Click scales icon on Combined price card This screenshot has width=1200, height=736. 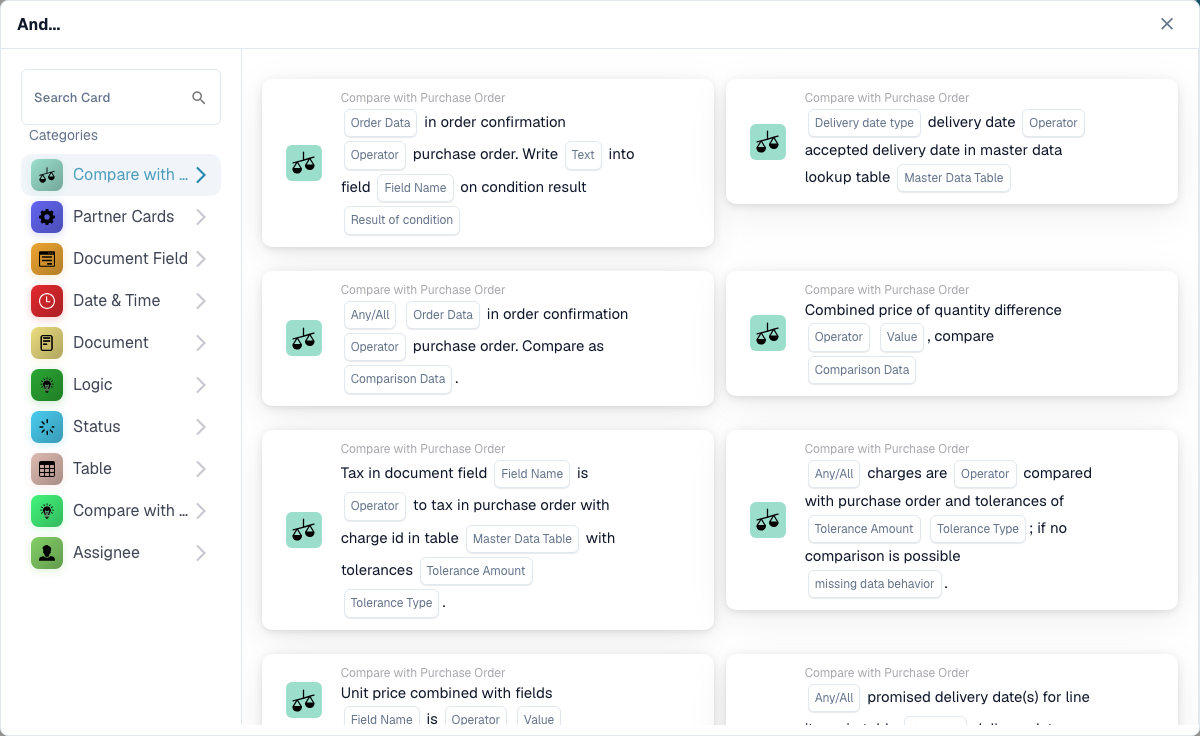pos(768,333)
